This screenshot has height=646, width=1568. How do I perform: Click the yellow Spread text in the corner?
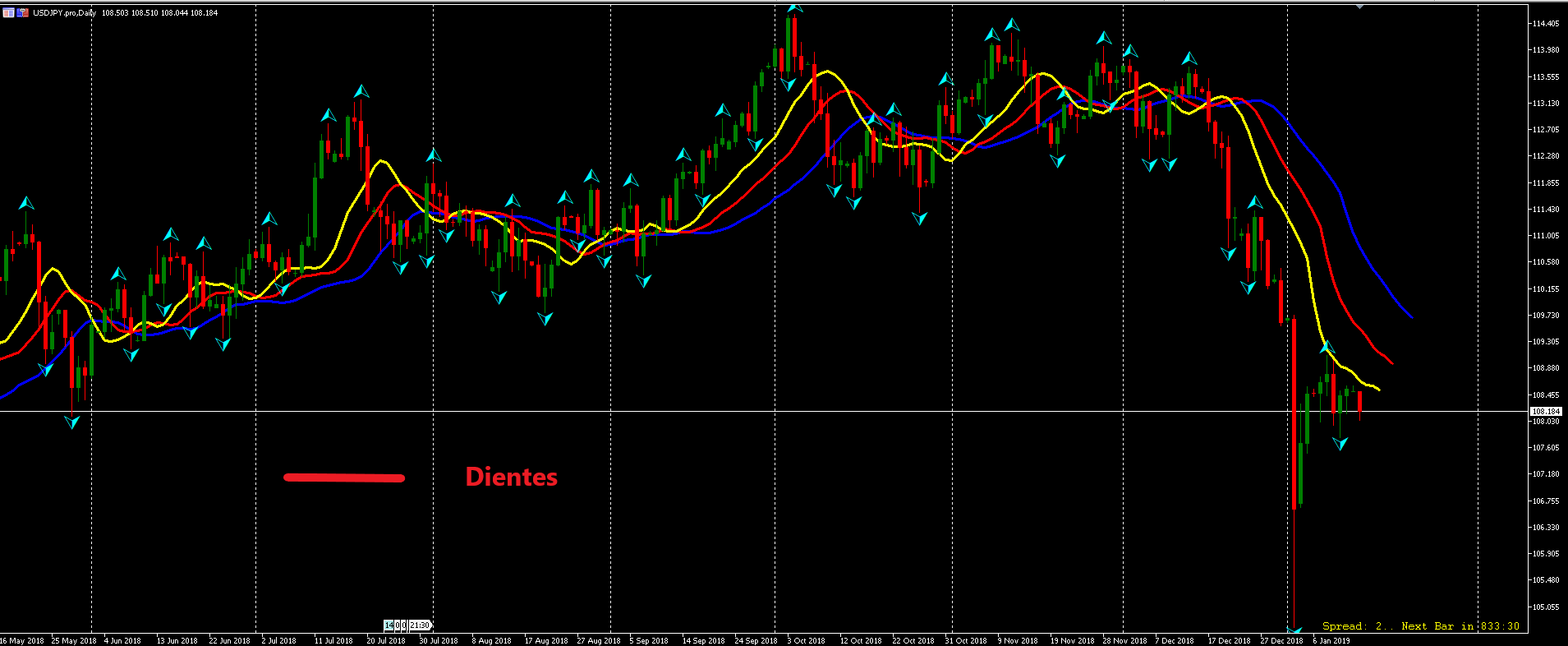(x=1345, y=626)
